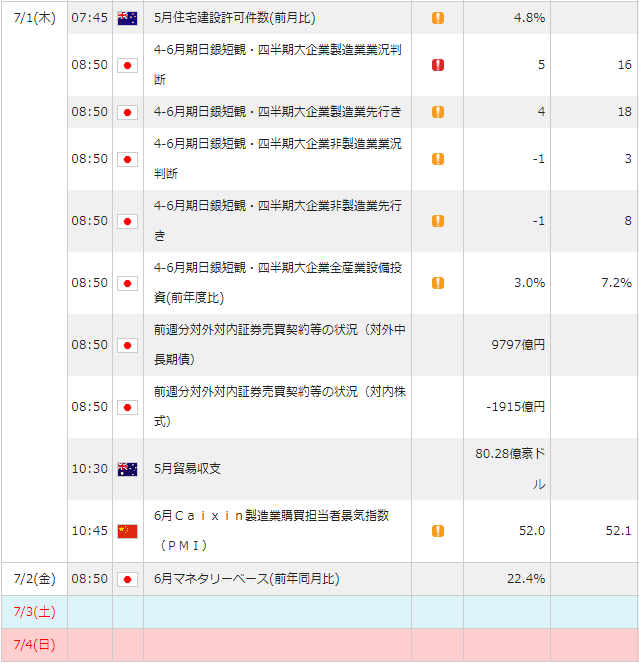Click the 4-6月期日銀短観 大企業製造業業況判断 indicator
This screenshot has height=663, width=639.
pyautogui.click(x=277, y=65)
